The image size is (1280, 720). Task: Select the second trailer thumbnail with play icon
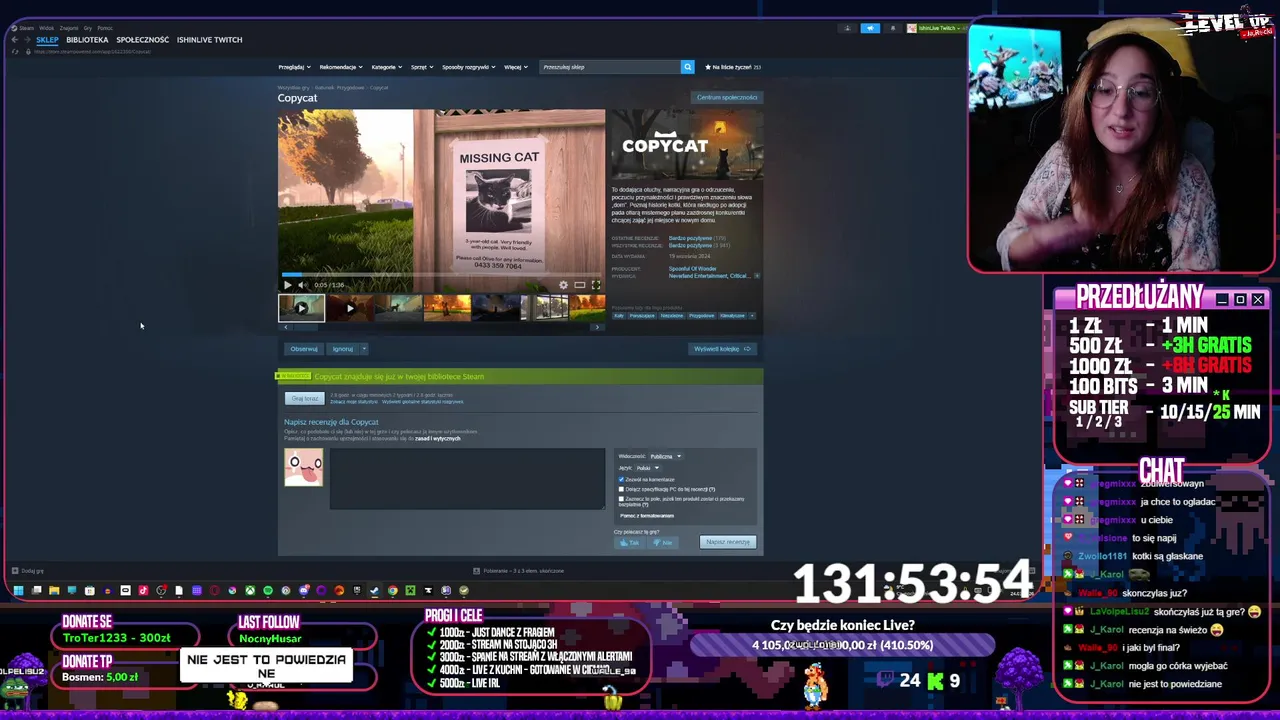pos(350,308)
